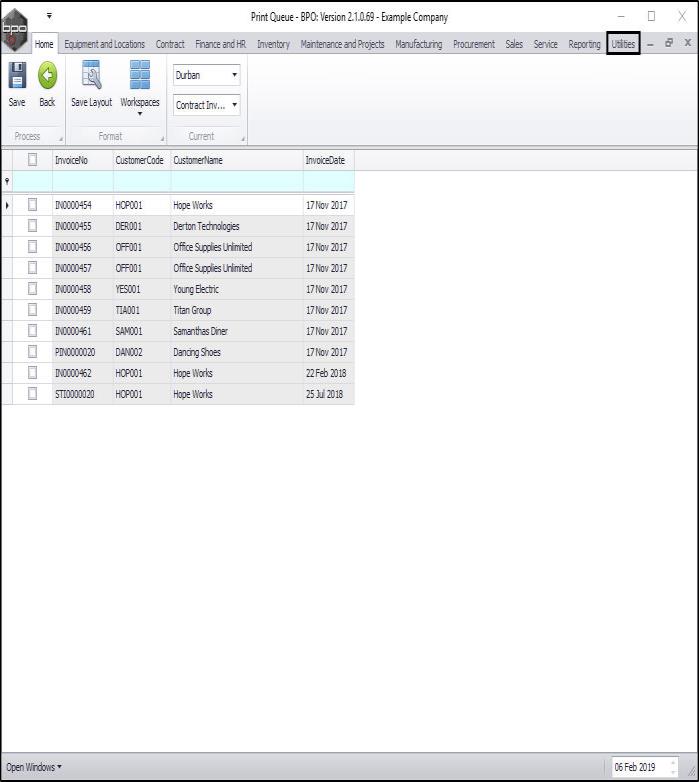Image resolution: width=699 pixels, height=782 pixels.
Task: Click the date stepper up arrow
Action: pos(673,762)
